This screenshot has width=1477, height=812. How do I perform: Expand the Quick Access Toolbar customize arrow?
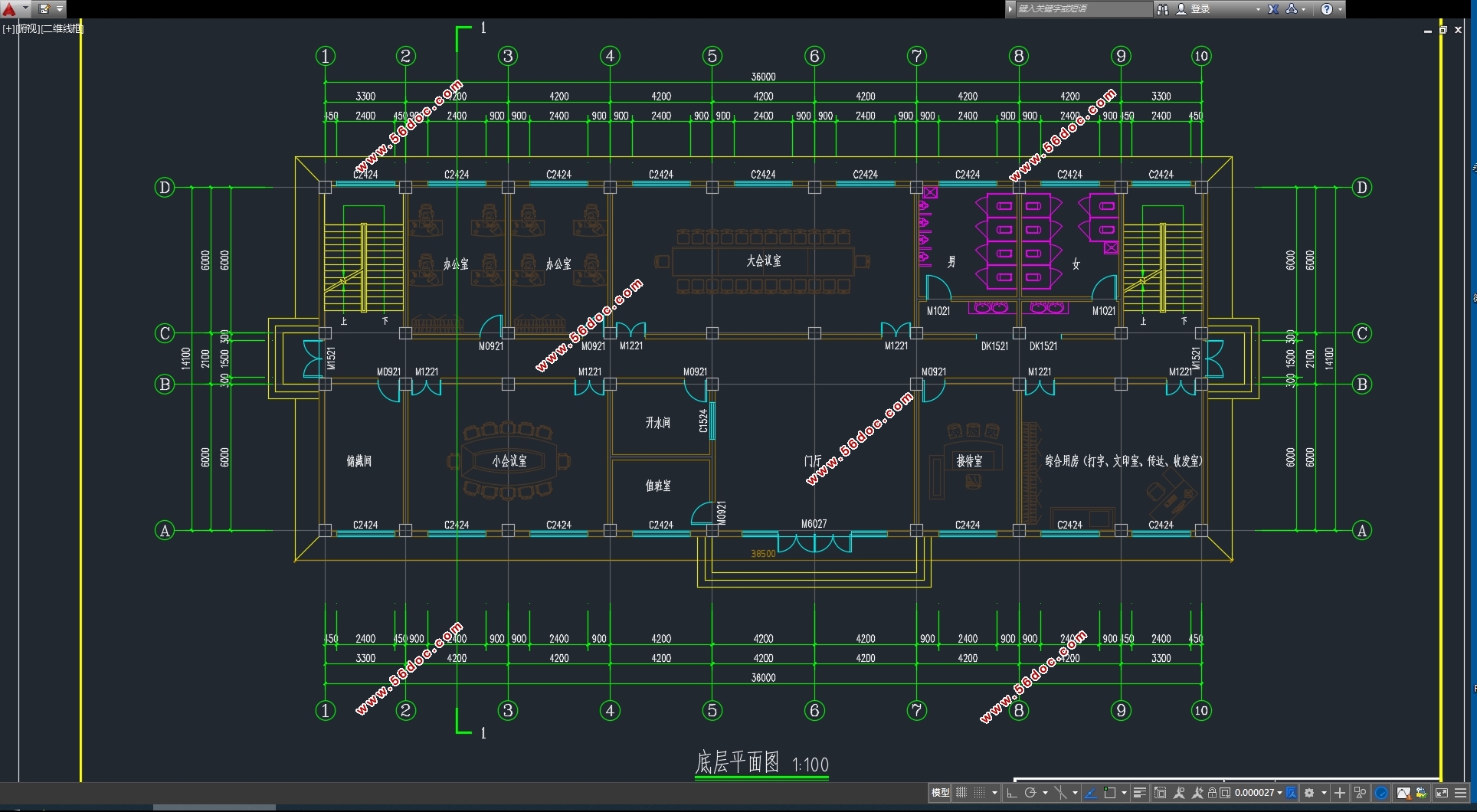point(60,8)
